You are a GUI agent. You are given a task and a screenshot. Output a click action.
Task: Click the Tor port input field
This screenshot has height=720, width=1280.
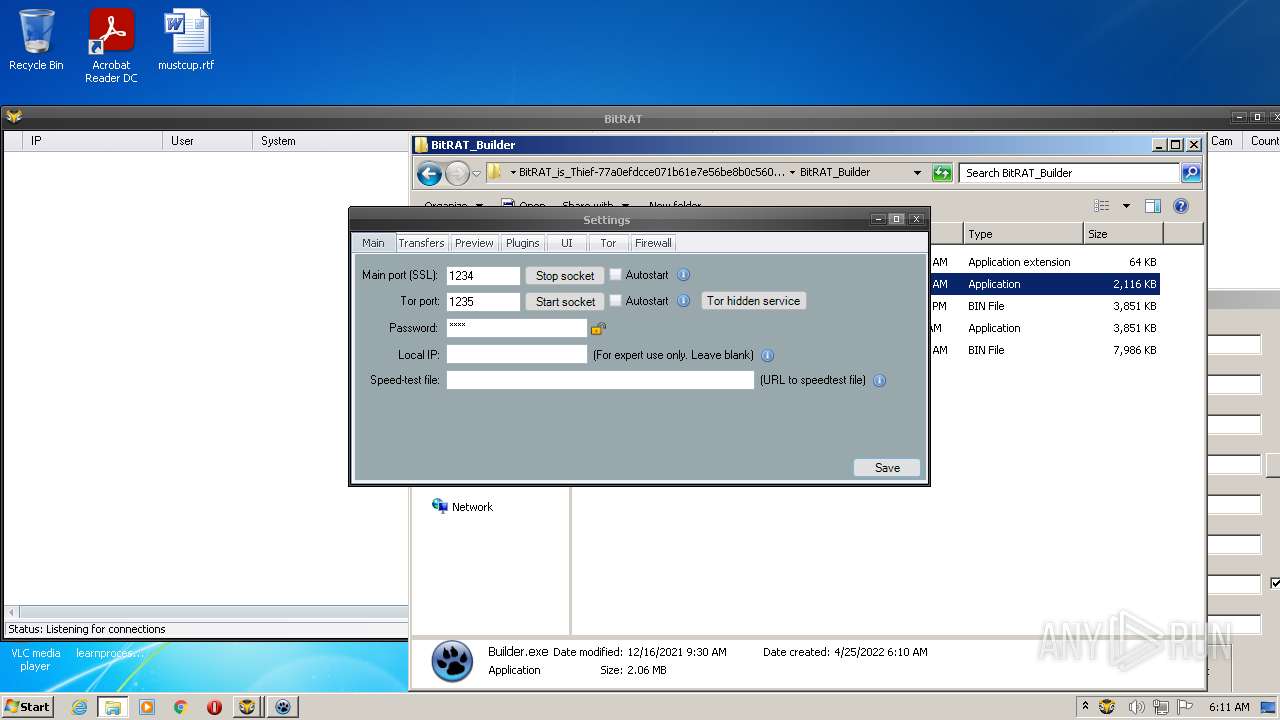pyautogui.click(x=483, y=301)
